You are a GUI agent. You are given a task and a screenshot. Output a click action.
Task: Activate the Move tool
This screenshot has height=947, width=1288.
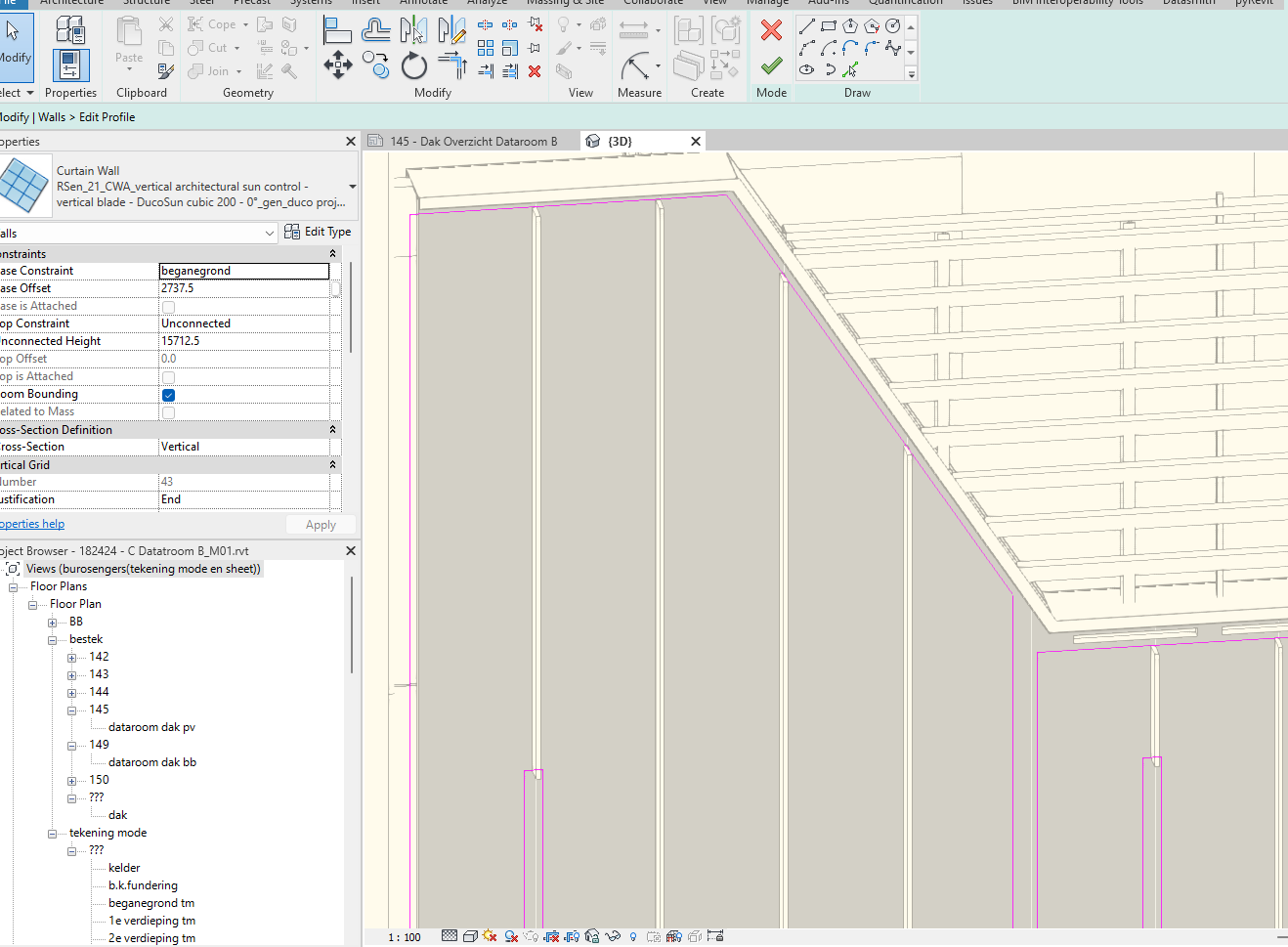338,65
